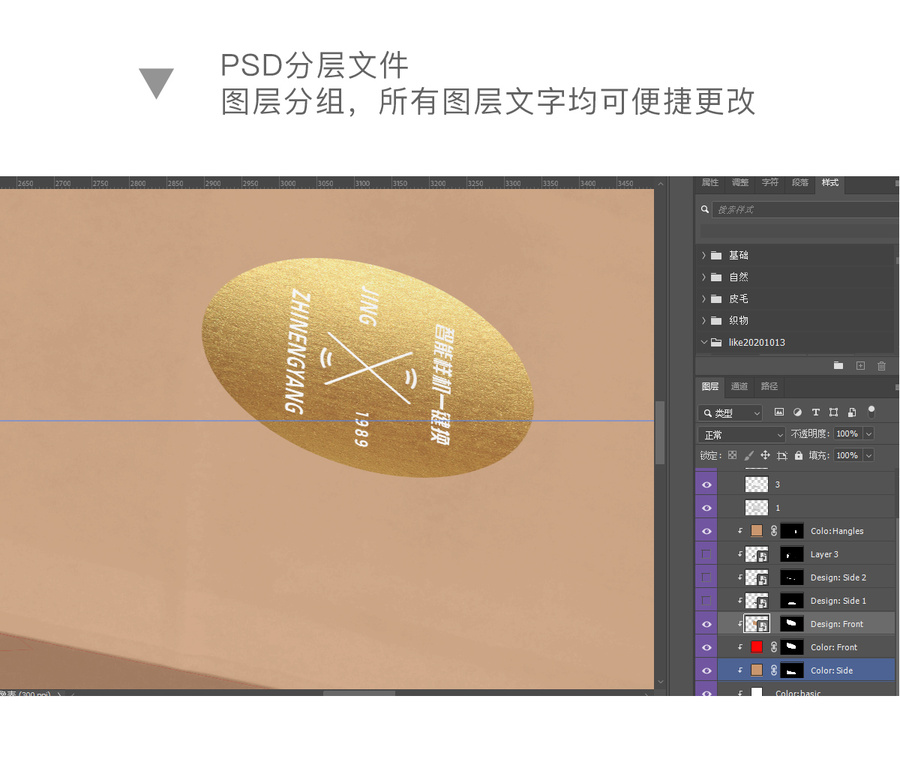Select the Design: Front smart object thumbnail
This screenshot has height=771, width=900.
[x=757, y=624]
